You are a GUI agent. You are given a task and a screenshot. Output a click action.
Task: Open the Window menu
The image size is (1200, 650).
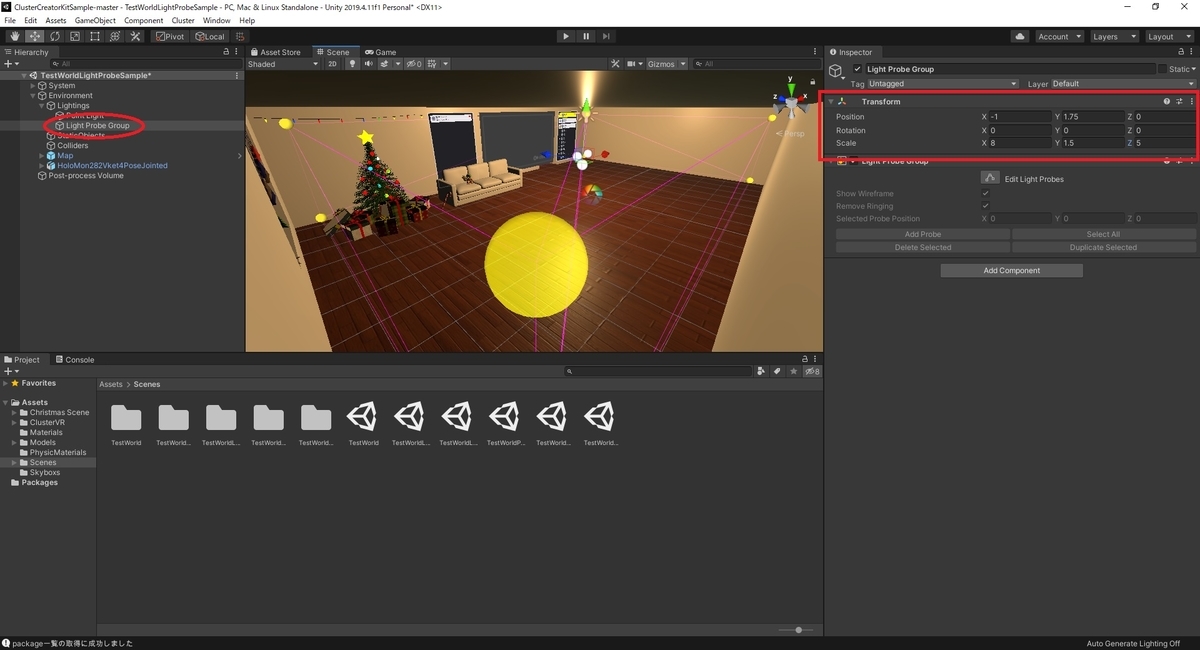[216, 20]
